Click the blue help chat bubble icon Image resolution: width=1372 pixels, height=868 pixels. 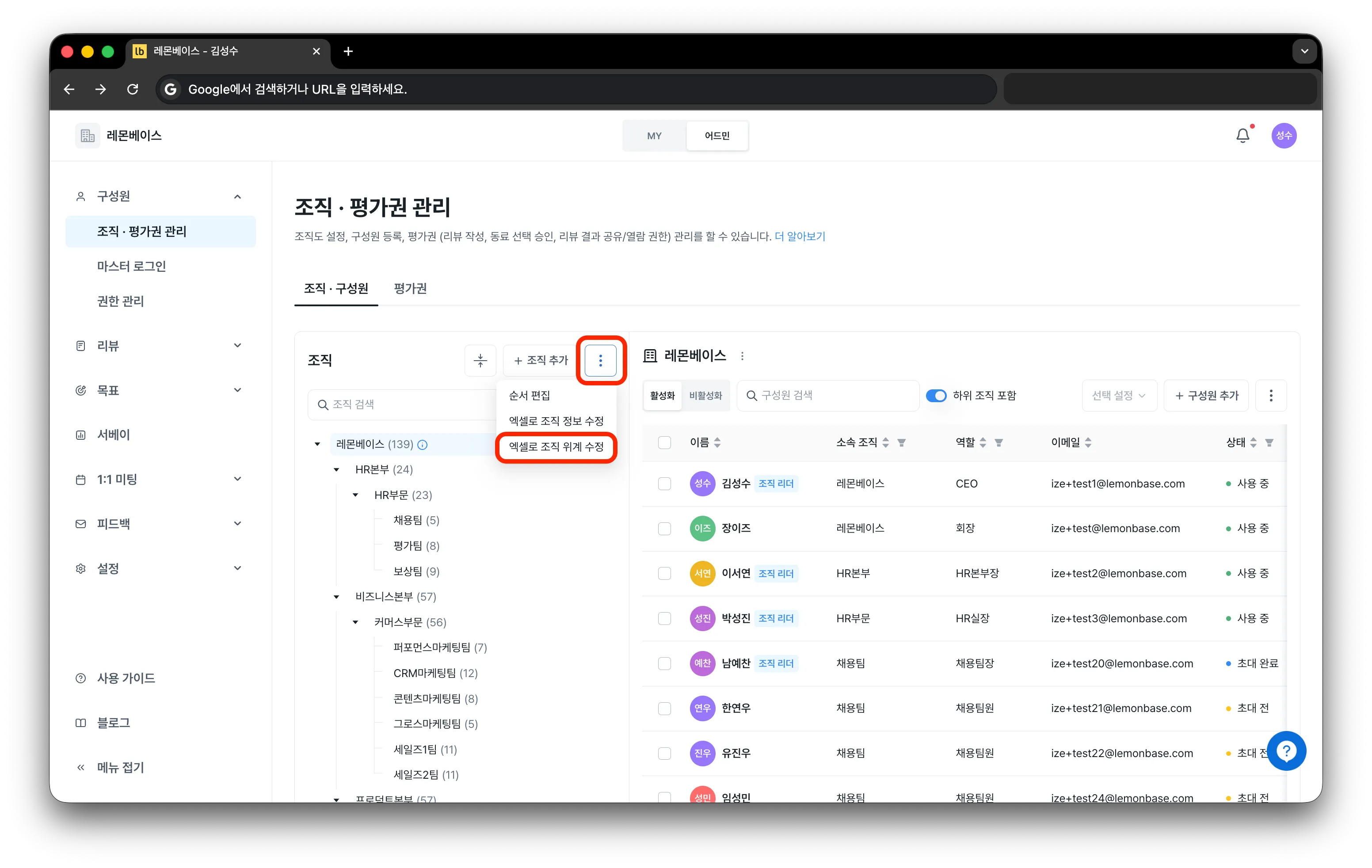(x=1287, y=751)
